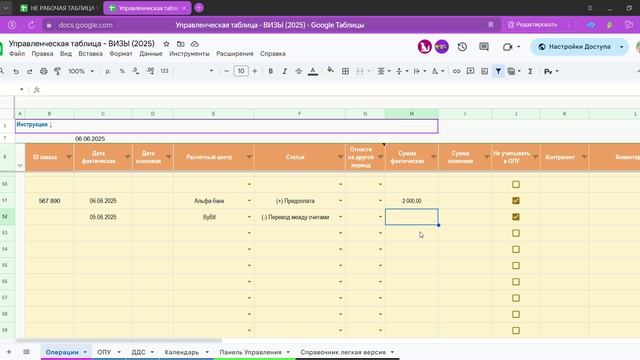This screenshot has height=360, width=640.
Task: Tick the checkbox in row 56
Action: point(516,282)
